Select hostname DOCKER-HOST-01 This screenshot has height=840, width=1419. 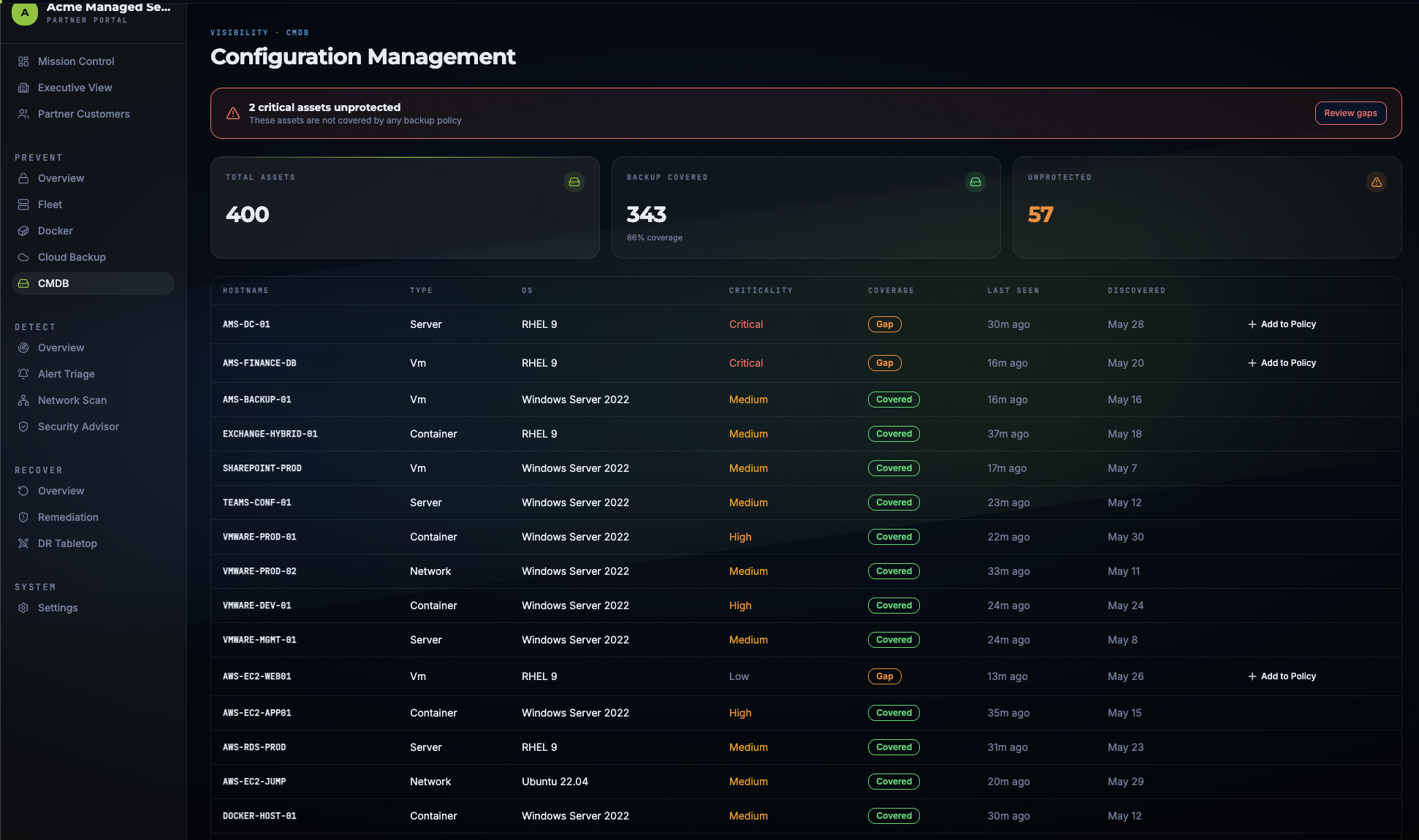tap(259, 816)
